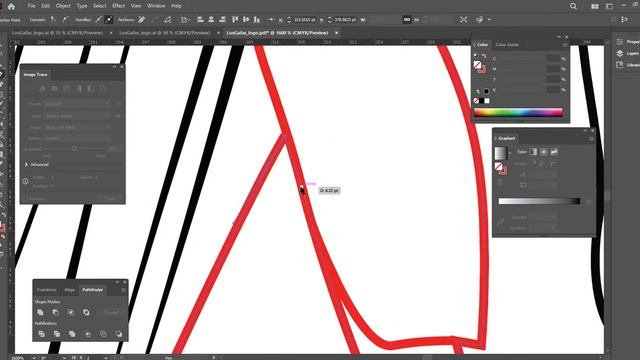
Task: Click the black swatch in Color panel
Action: click(482, 101)
